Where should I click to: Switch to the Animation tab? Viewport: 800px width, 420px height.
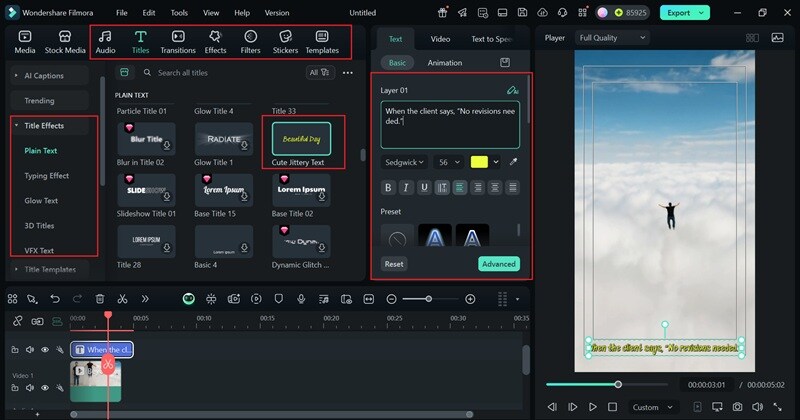click(444, 63)
